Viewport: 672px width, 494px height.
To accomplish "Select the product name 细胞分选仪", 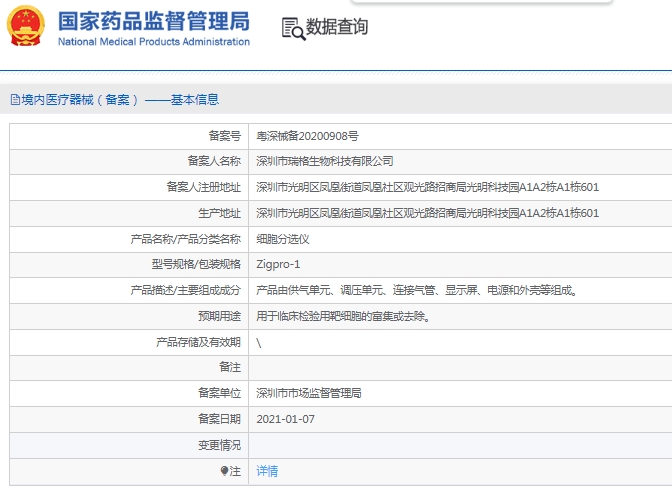I will 283,239.
